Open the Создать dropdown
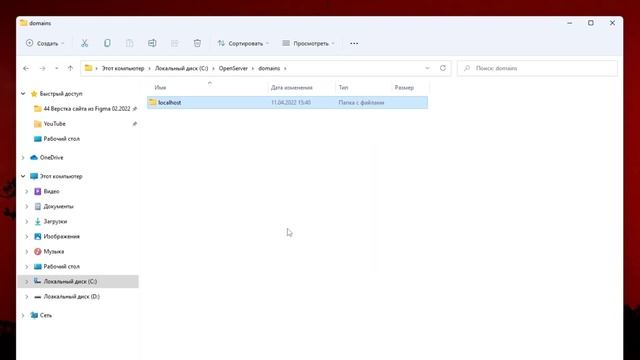The width and height of the screenshot is (640, 360). coord(45,43)
